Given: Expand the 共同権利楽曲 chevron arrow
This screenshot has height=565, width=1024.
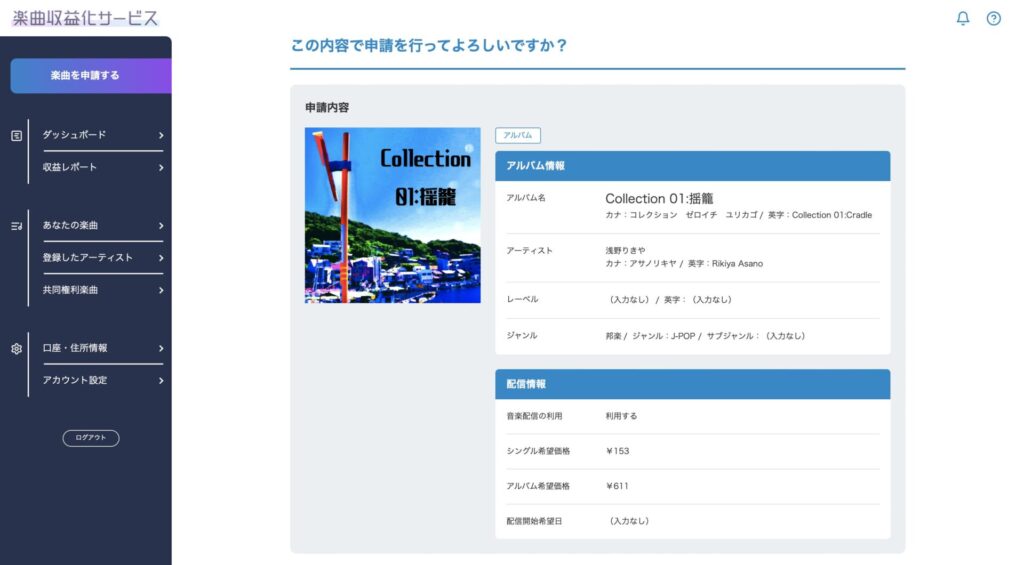Looking at the screenshot, I should (161, 290).
